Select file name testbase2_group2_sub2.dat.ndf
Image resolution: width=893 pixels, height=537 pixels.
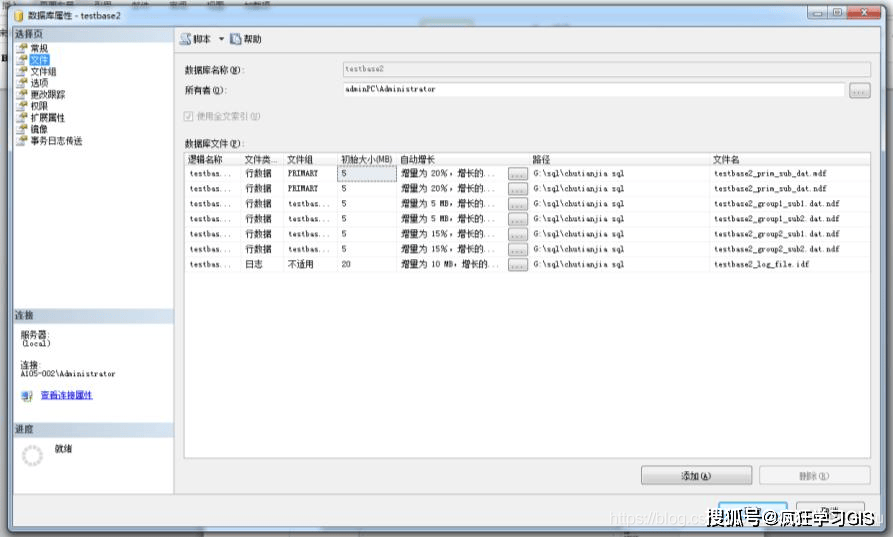coord(776,249)
